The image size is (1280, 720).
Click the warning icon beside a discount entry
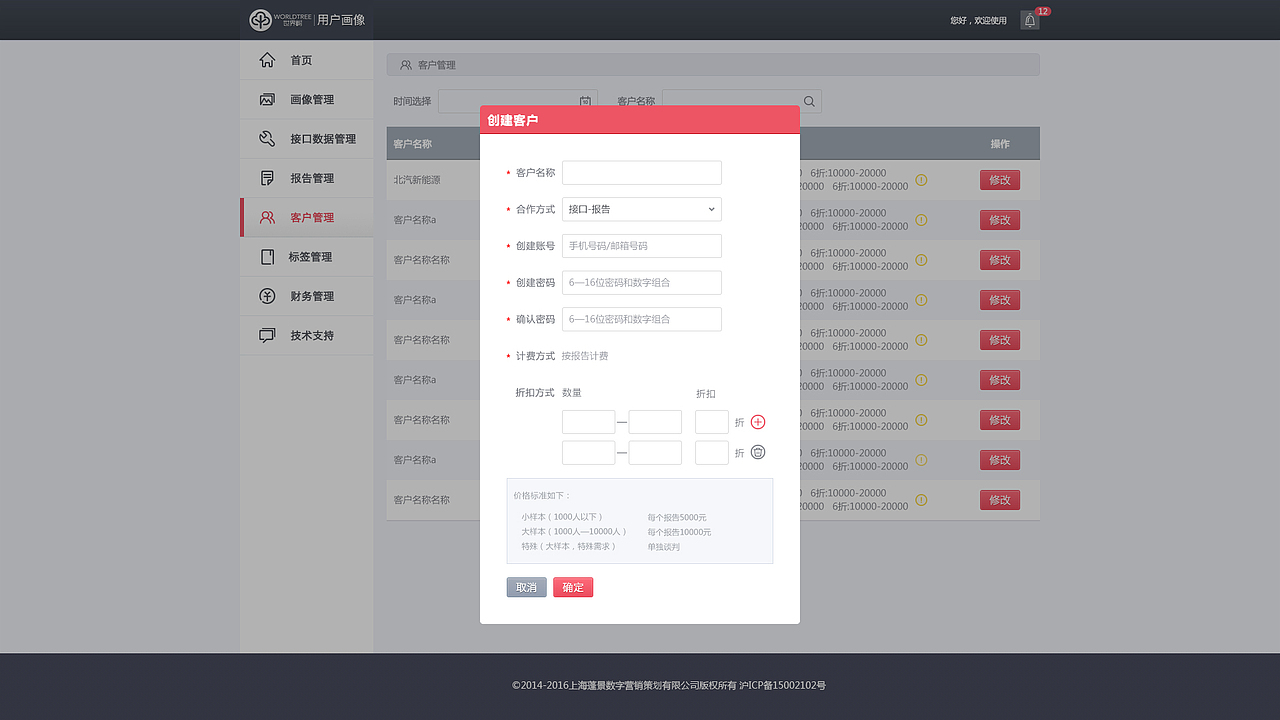(x=921, y=180)
